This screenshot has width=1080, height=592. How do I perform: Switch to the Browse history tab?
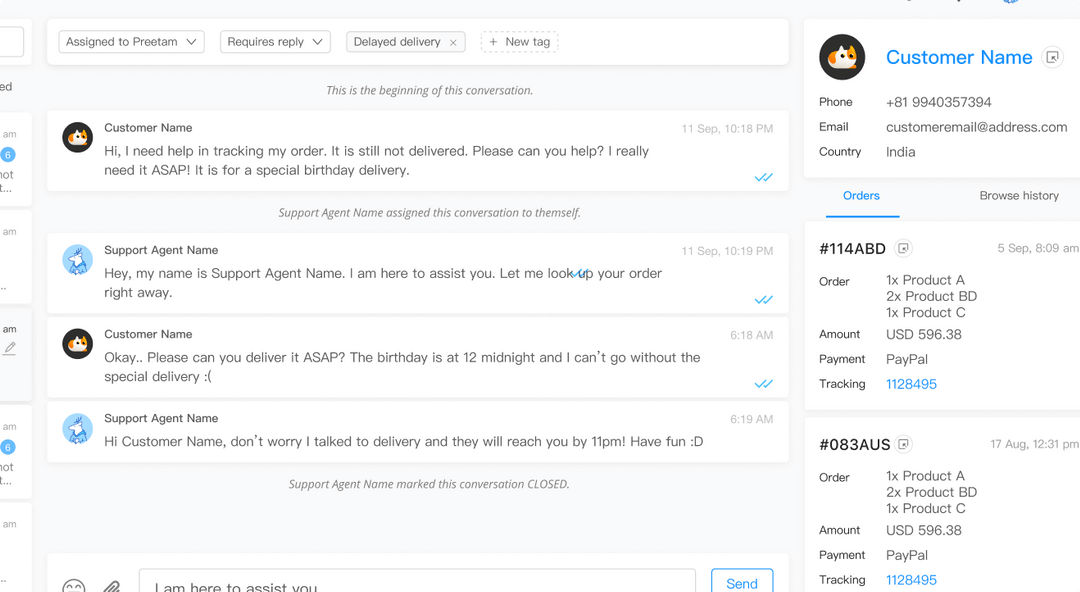point(1019,196)
